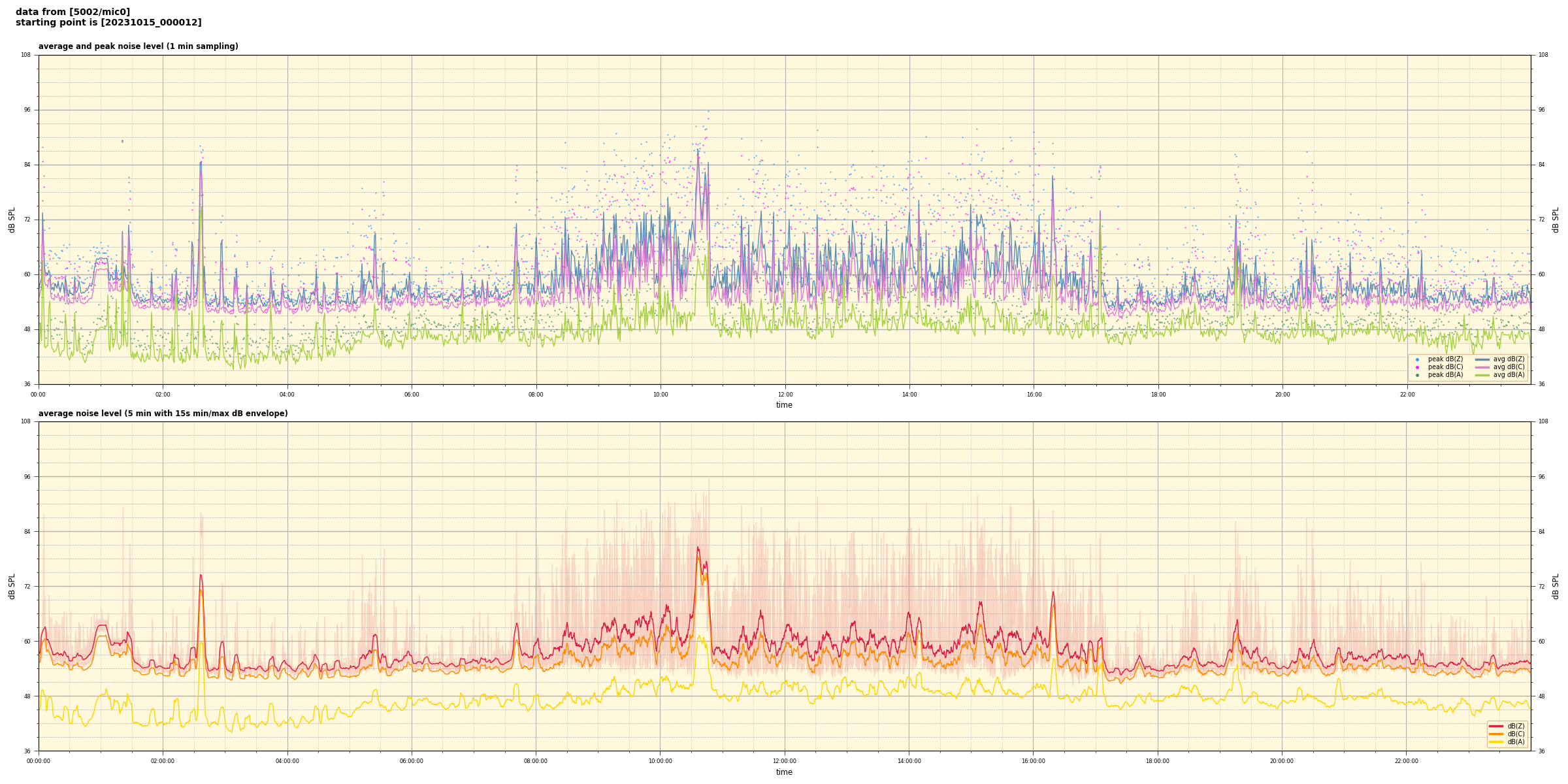
Task: Click the 00:00 tick label on top chart
Action: (x=39, y=395)
